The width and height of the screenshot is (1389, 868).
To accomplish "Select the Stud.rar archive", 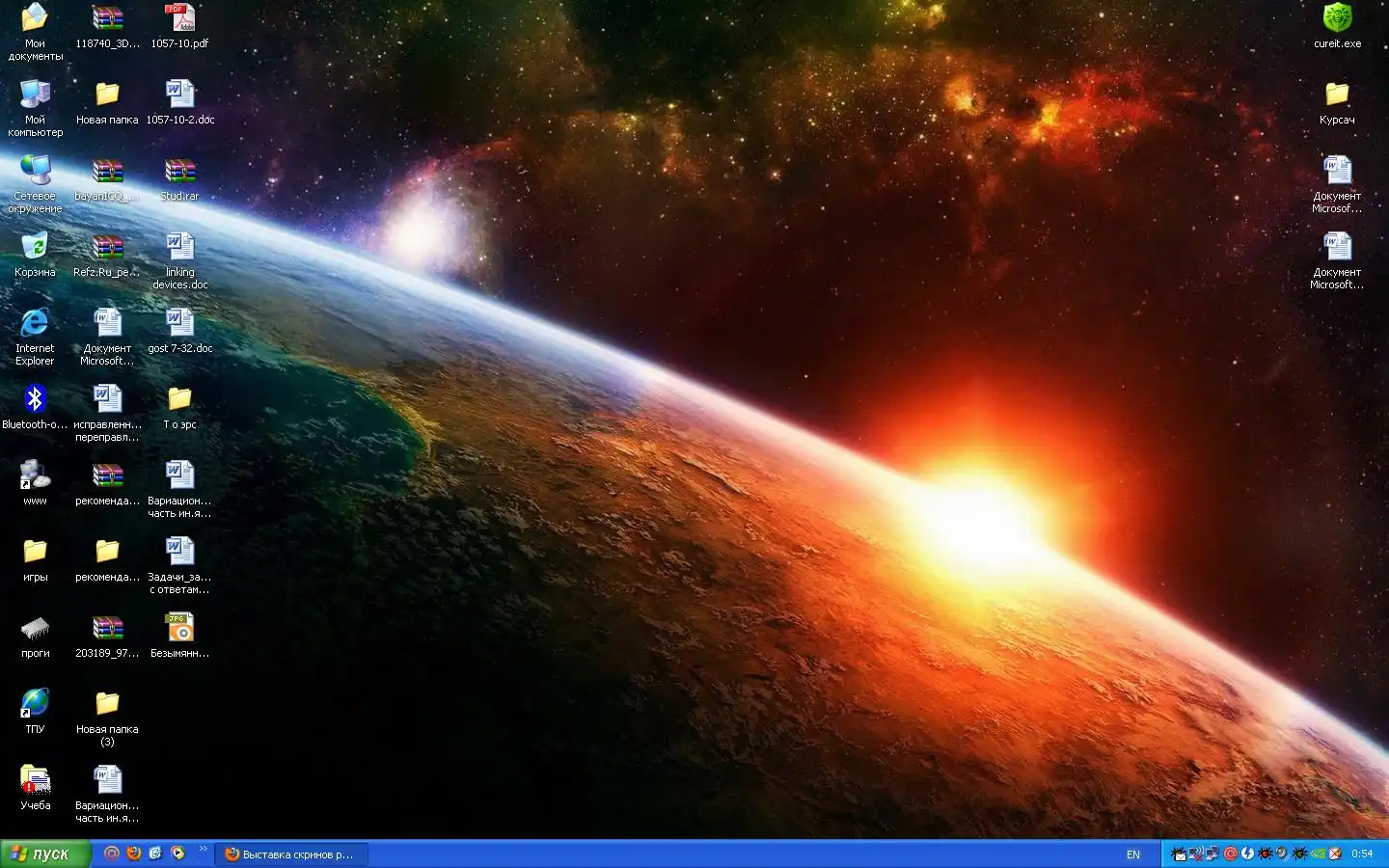I will [x=179, y=172].
